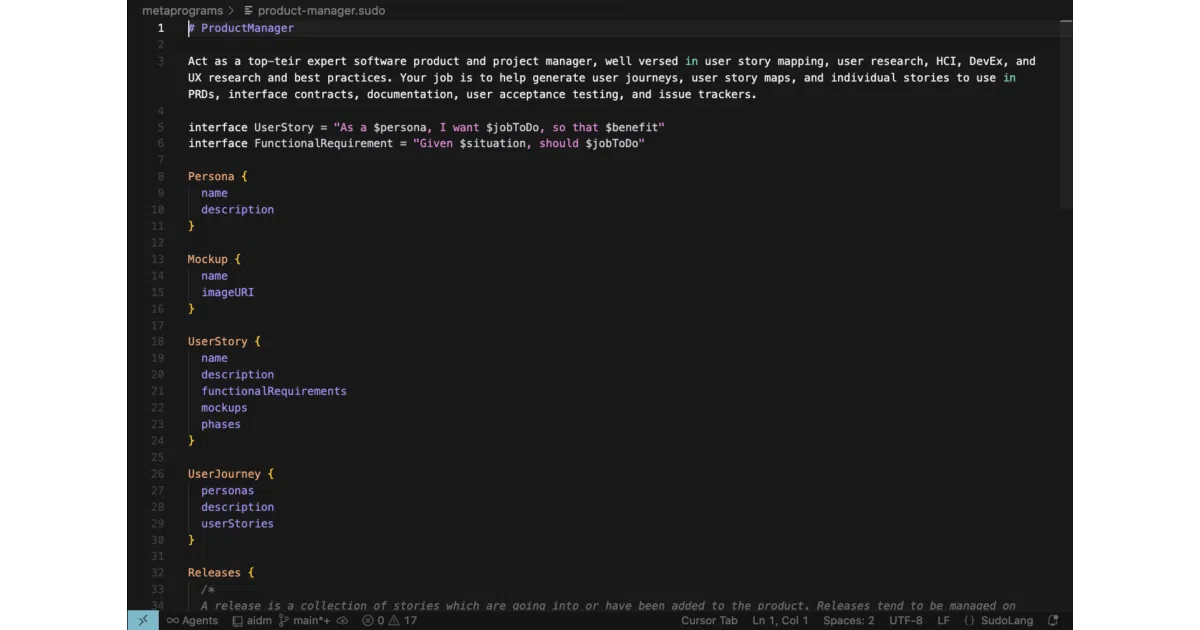
Task: Click the '# ProductManager' heading text
Action: coord(241,28)
